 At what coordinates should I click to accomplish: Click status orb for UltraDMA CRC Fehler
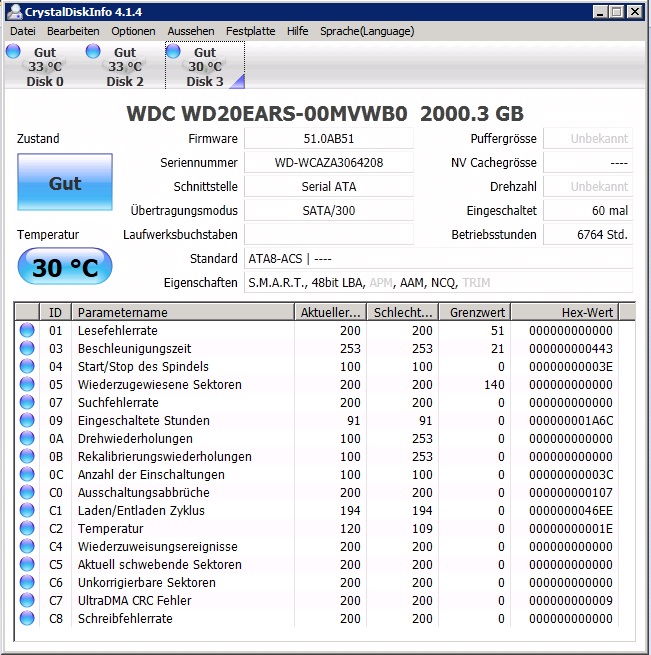click(x=27, y=600)
